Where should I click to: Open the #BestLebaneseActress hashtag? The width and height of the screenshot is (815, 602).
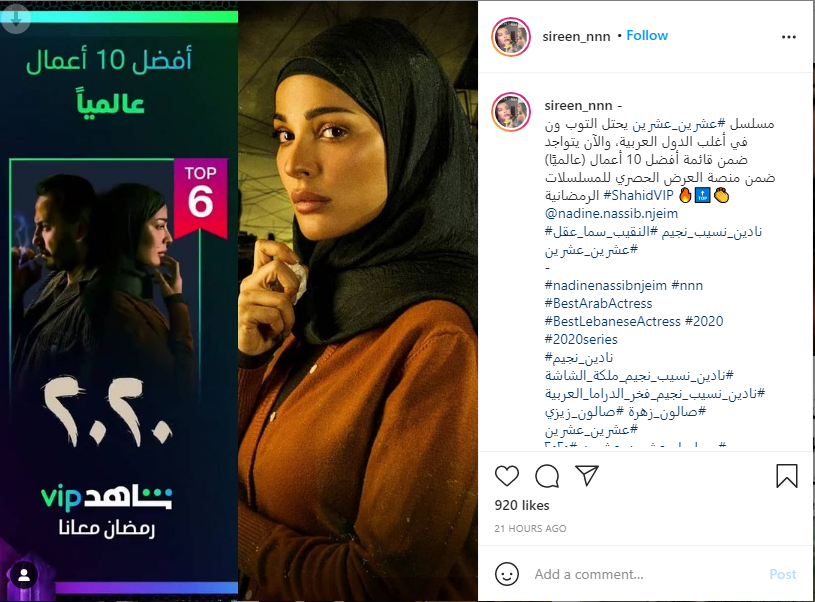[x=612, y=322]
